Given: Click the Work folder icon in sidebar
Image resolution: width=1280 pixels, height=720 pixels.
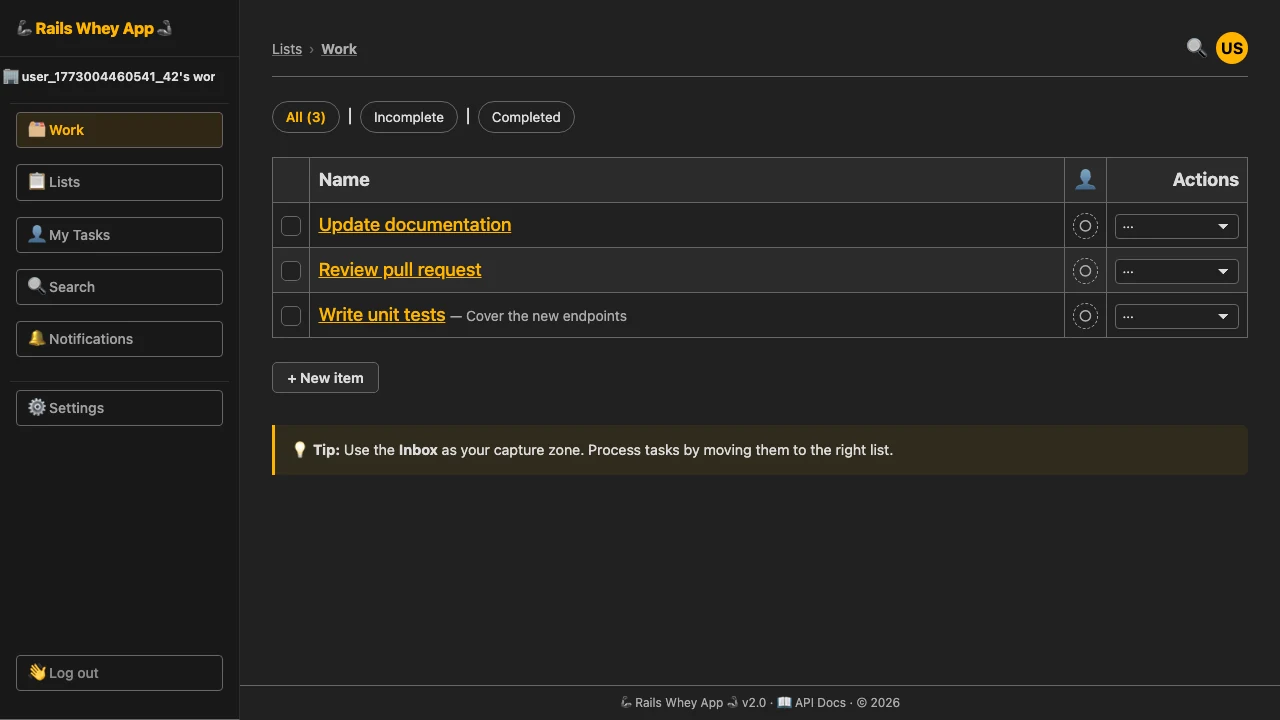Looking at the screenshot, I should tap(37, 129).
